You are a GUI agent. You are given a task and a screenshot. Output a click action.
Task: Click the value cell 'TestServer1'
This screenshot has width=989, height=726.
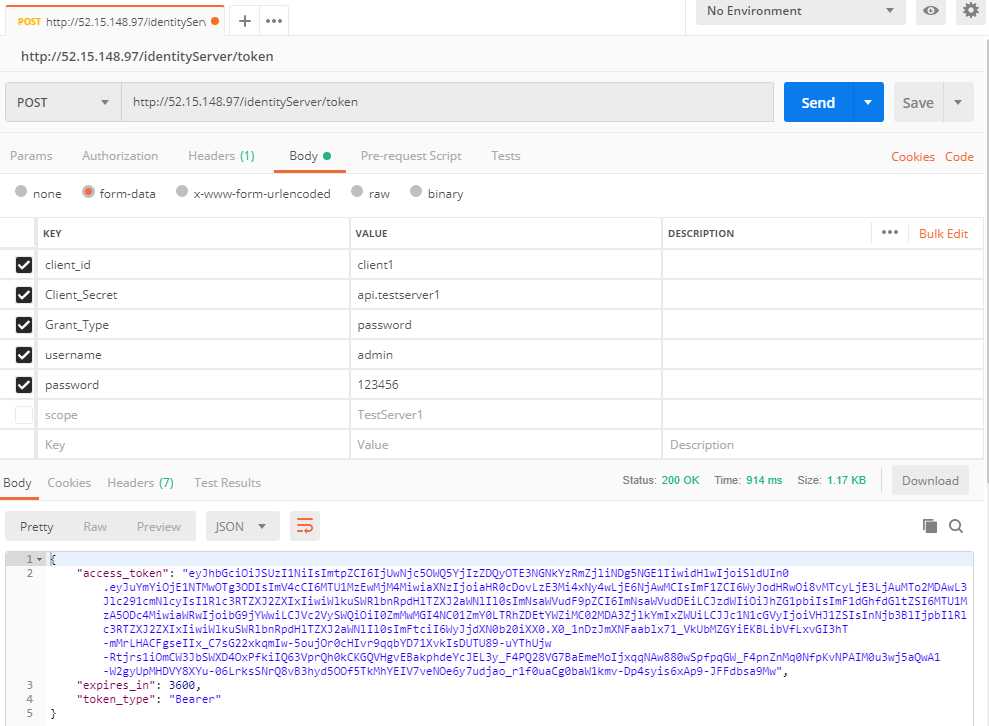[505, 415]
